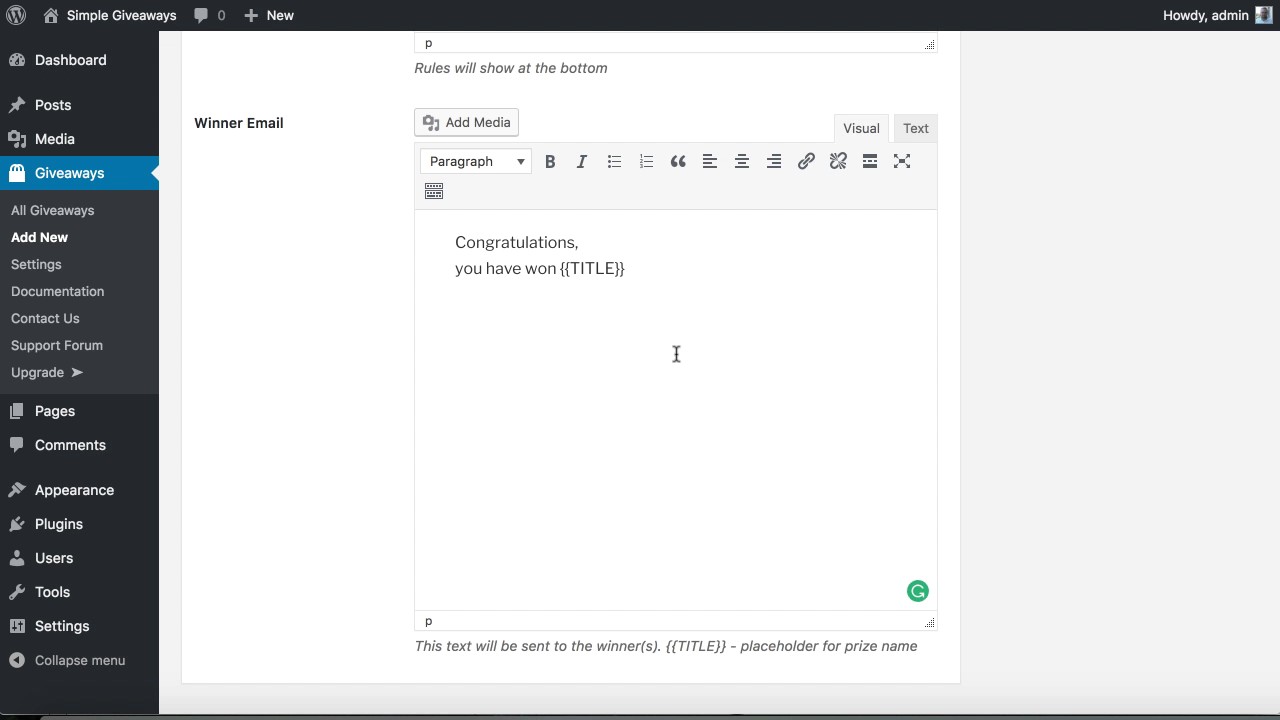Open the Documentation link
The image size is (1280, 720).
(x=57, y=291)
